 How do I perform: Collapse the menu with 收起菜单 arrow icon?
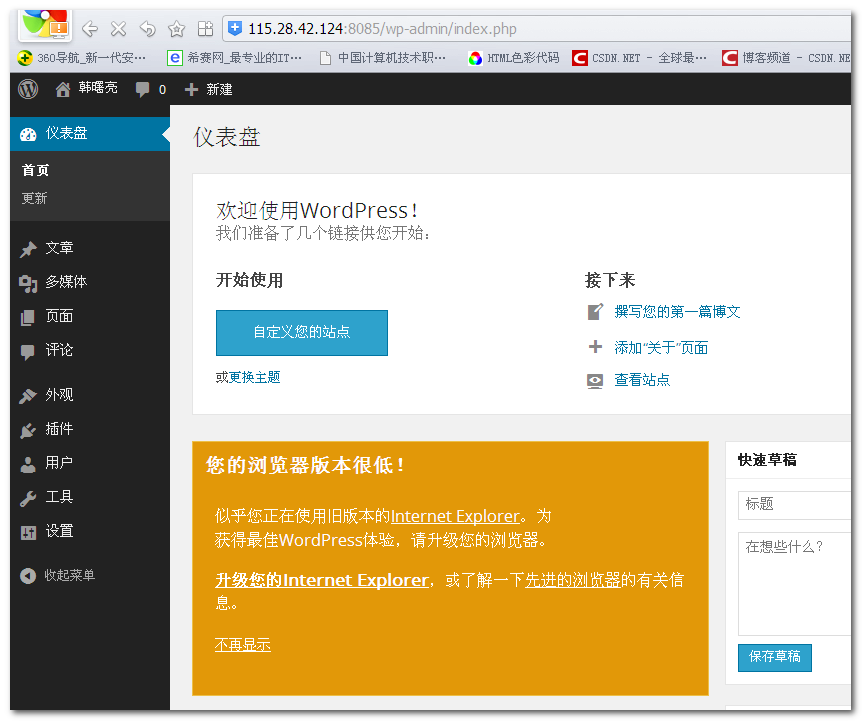coord(27,575)
